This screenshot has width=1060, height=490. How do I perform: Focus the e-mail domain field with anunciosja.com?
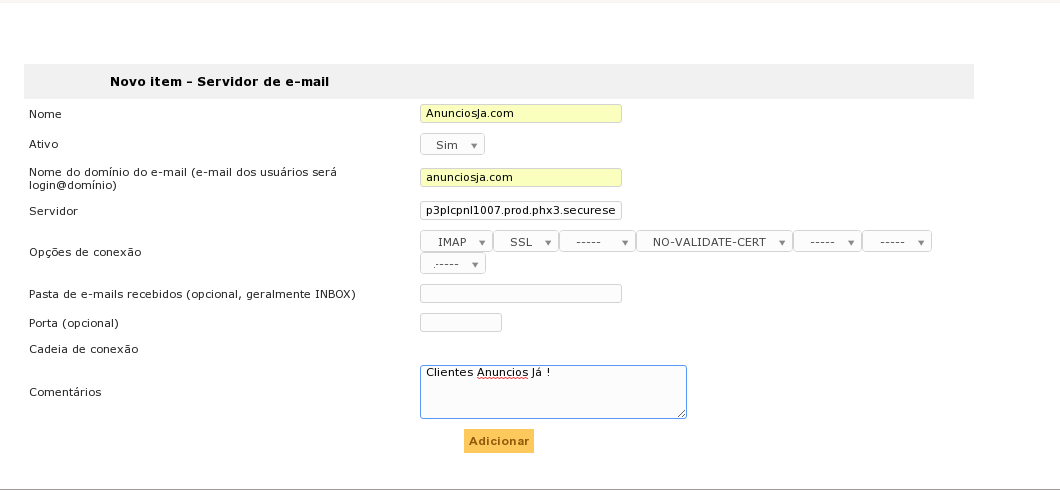coord(520,178)
